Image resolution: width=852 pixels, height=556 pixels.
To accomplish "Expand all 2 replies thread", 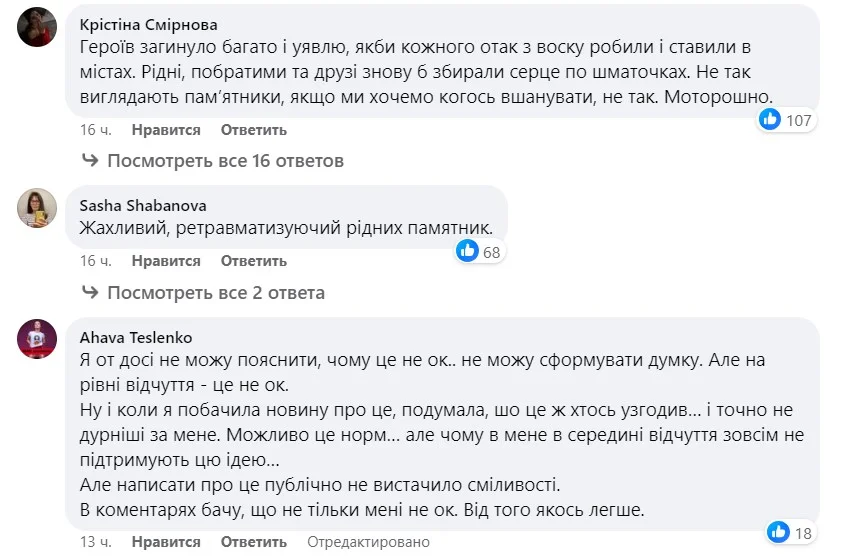I will click(216, 293).
